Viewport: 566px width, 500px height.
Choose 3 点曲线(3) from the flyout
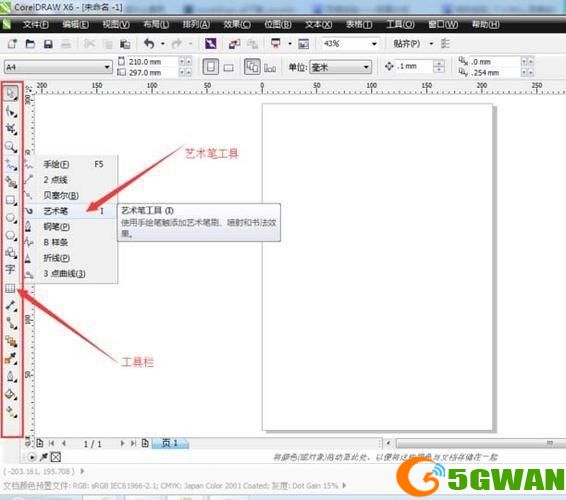71,273
